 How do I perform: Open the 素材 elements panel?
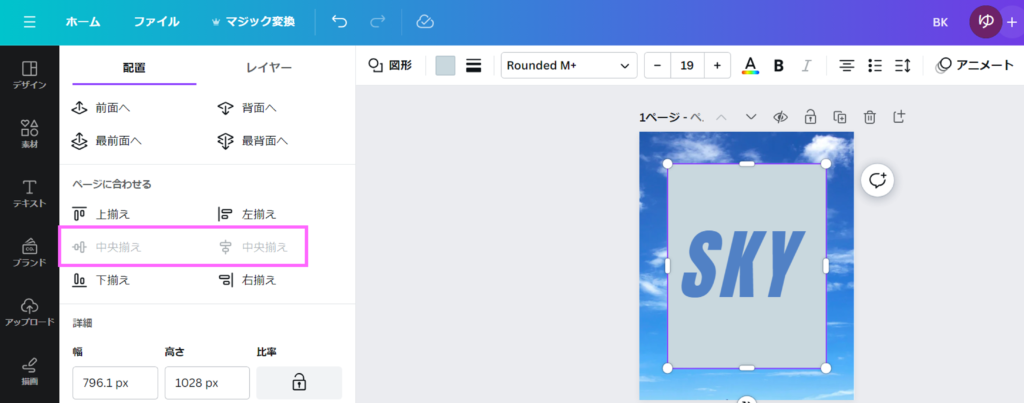(x=29, y=134)
